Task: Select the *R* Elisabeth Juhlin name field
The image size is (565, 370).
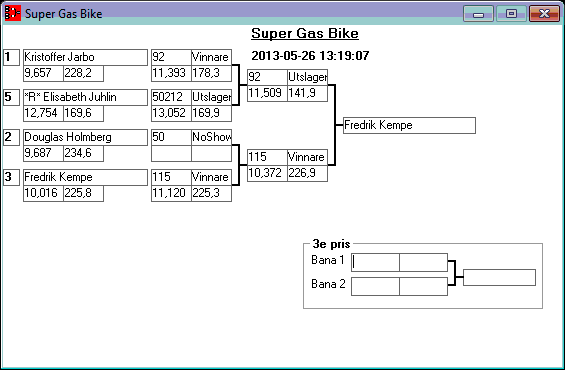Action: click(85, 97)
